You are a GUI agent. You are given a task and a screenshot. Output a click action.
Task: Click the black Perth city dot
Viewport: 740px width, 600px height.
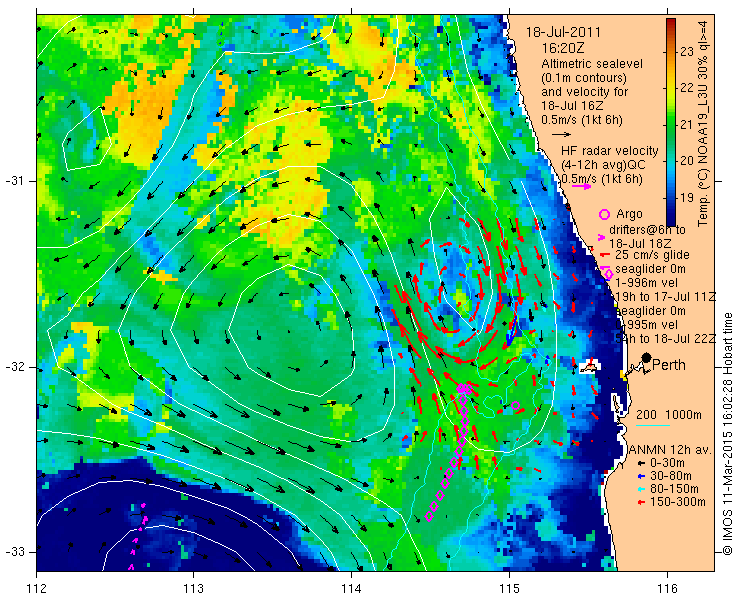click(x=647, y=358)
